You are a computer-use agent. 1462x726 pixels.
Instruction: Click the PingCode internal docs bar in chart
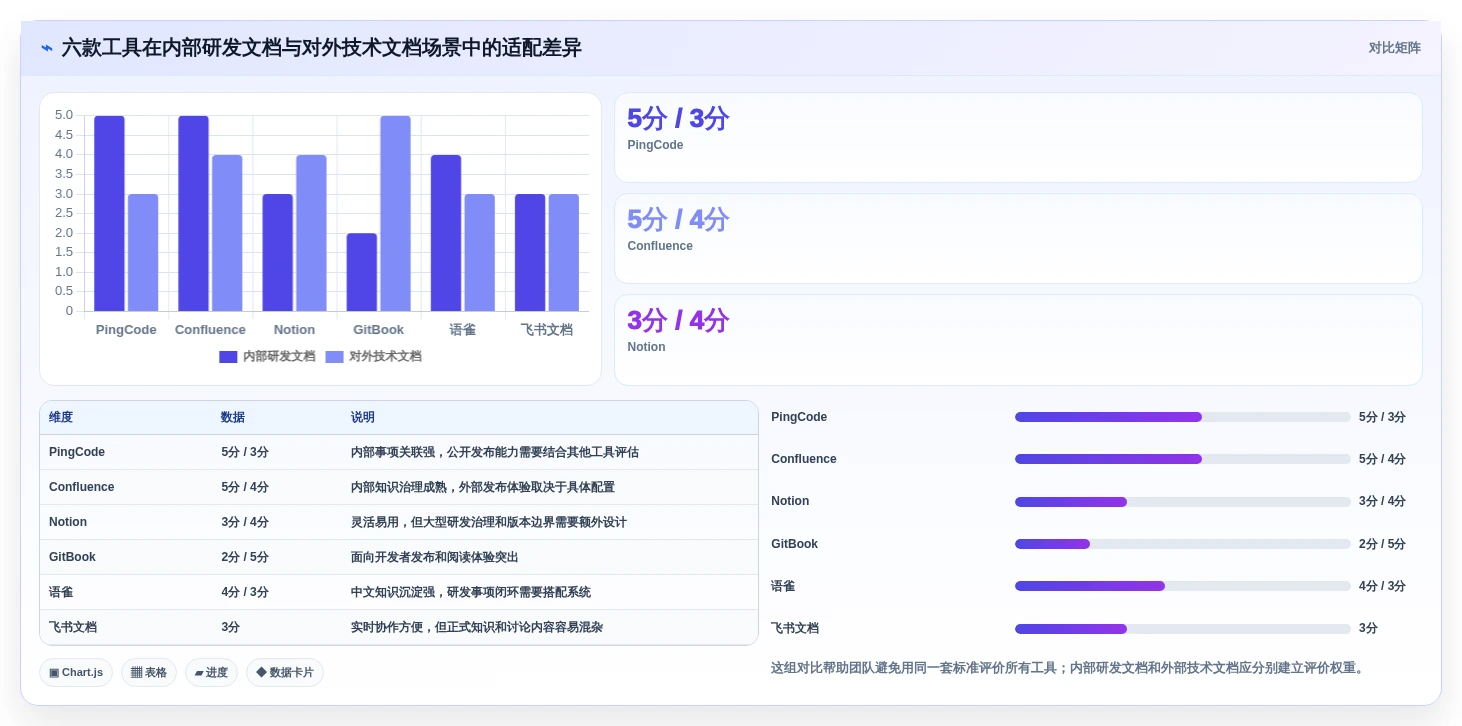click(109, 213)
